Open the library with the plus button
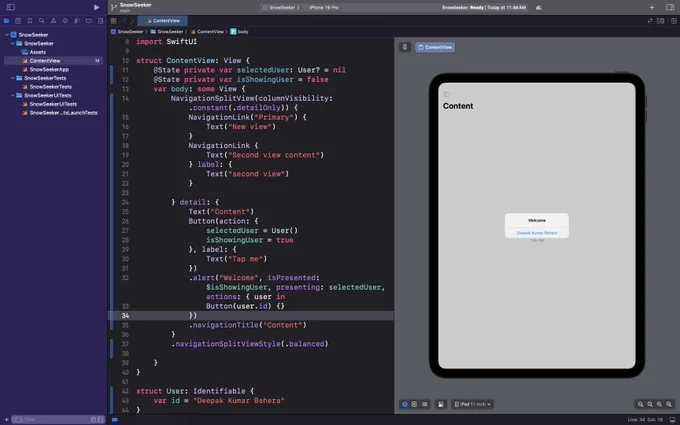This screenshot has width=680, height=425. tap(652, 7)
